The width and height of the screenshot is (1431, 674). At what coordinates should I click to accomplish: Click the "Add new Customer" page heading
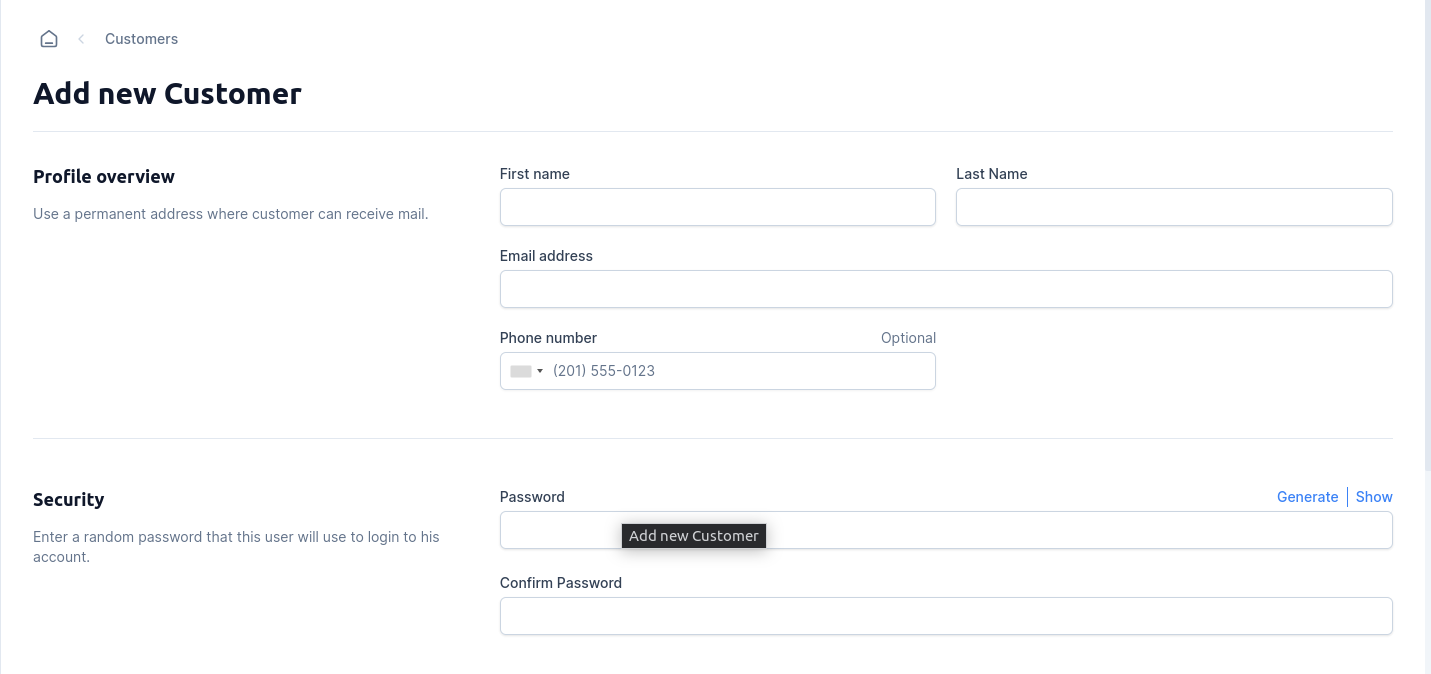167,94
